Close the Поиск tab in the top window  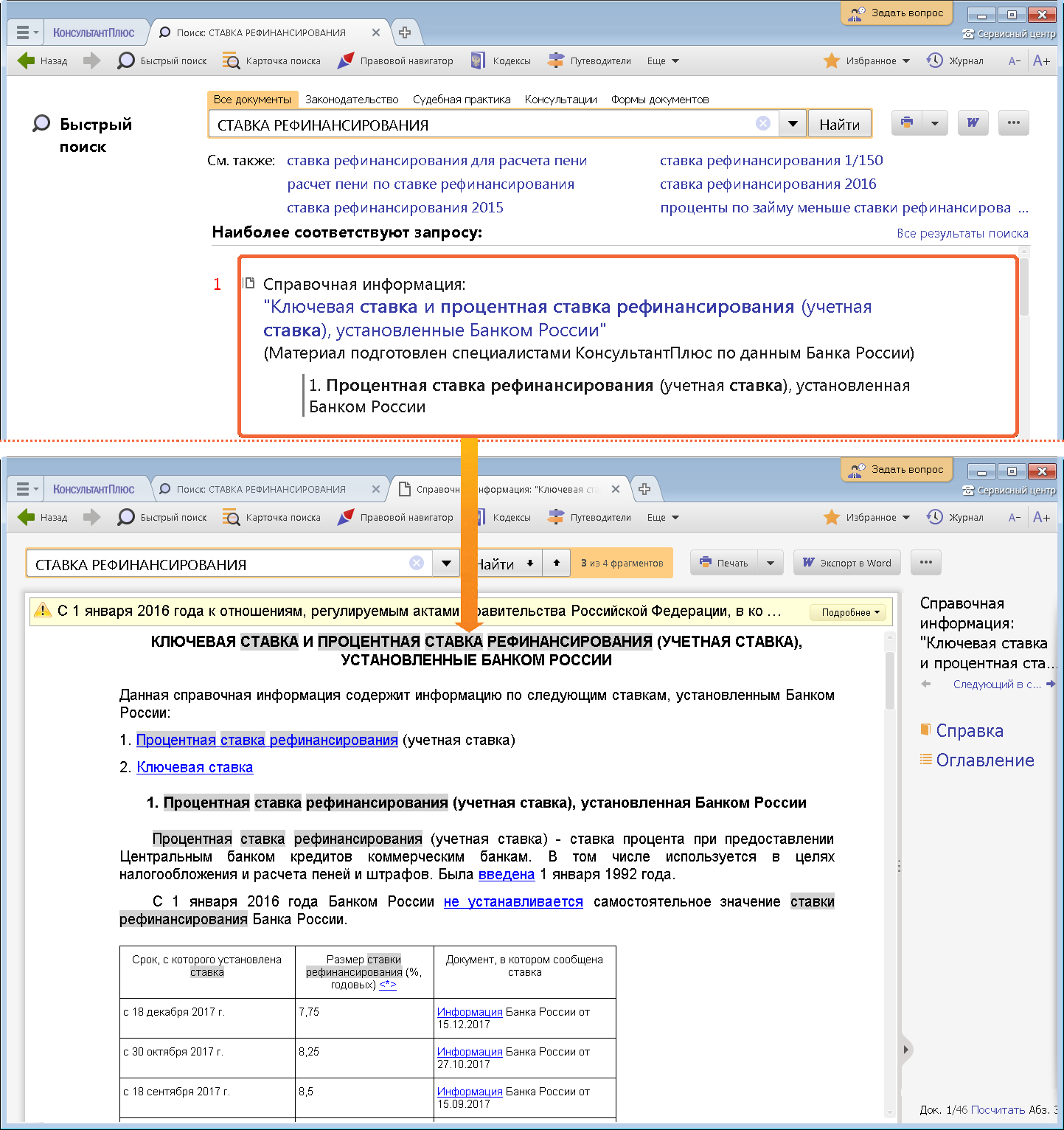pyautogui.click(x=376, y=32)
